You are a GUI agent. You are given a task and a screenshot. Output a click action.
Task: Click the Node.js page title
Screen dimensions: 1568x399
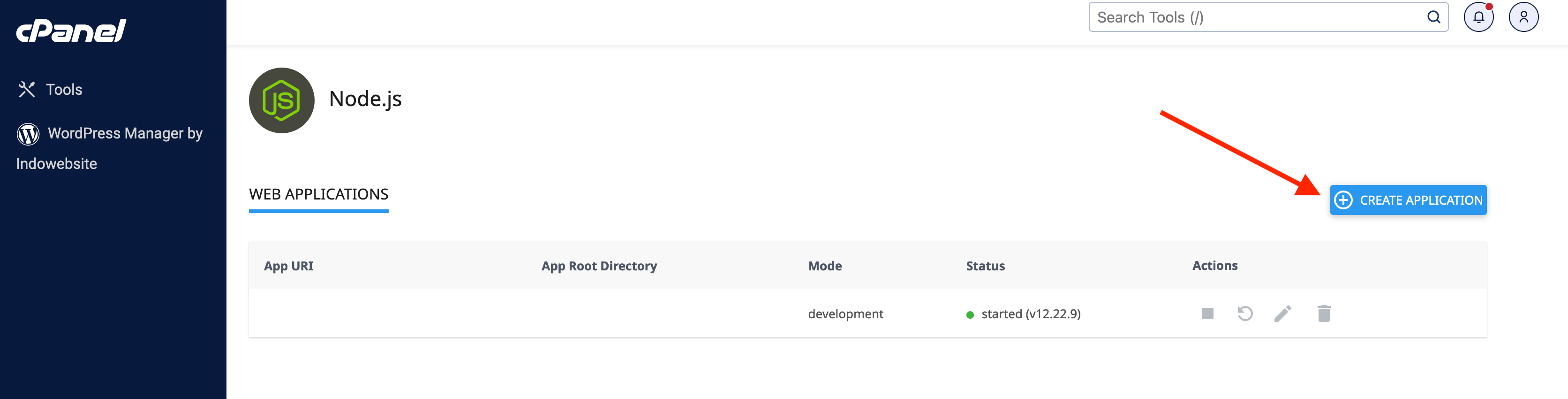tap(365, 99)
